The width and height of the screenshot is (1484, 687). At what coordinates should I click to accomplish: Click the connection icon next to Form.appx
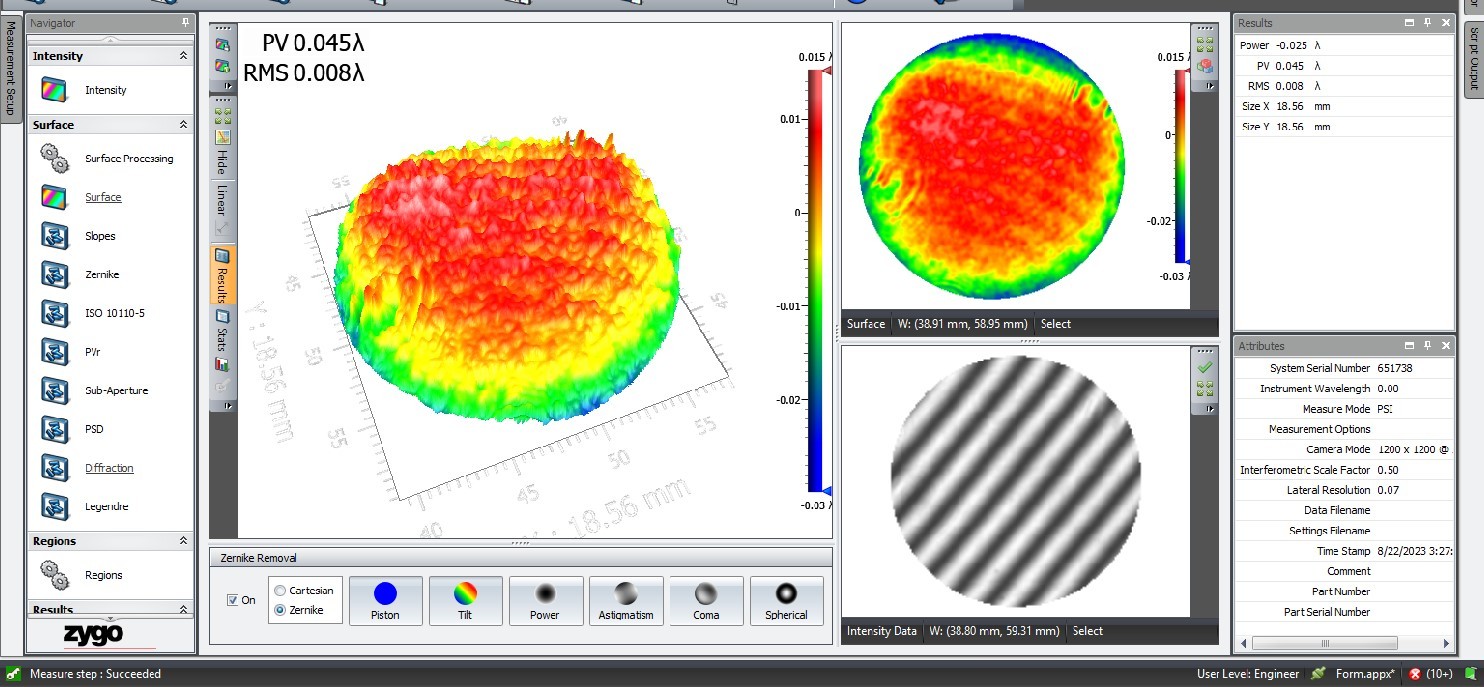click(1319, 674)
